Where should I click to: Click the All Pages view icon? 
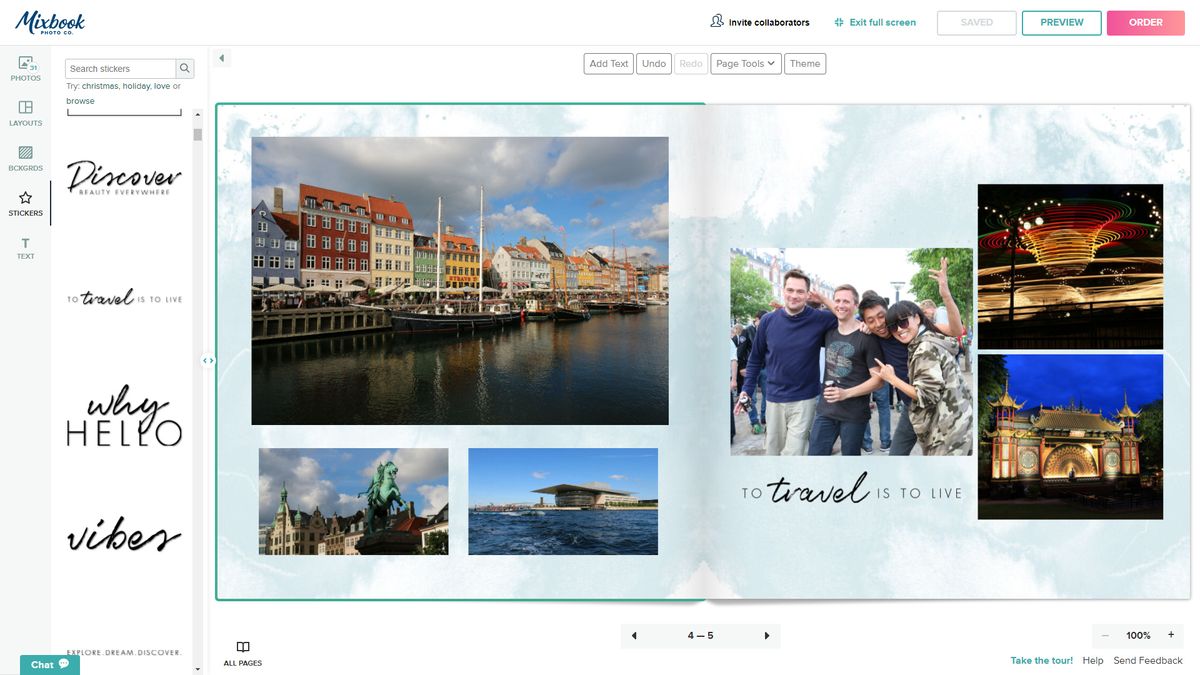click(x=242, y=648)
